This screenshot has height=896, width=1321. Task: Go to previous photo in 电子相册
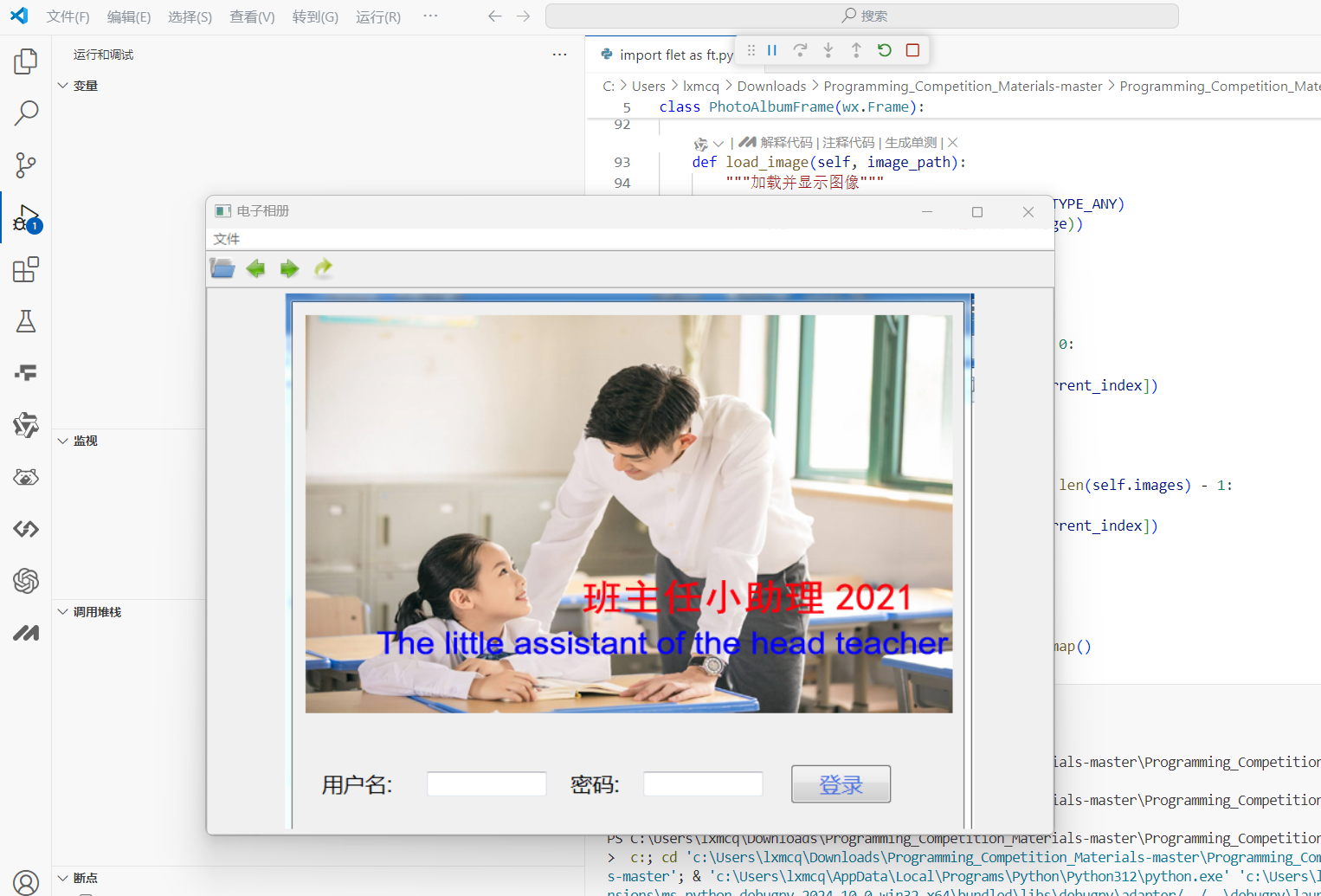point(255,268)
